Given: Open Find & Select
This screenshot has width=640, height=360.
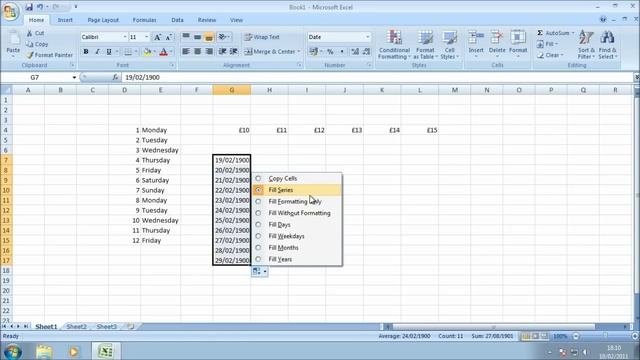Looking at the screenshot, I should [x=608, y=45].
